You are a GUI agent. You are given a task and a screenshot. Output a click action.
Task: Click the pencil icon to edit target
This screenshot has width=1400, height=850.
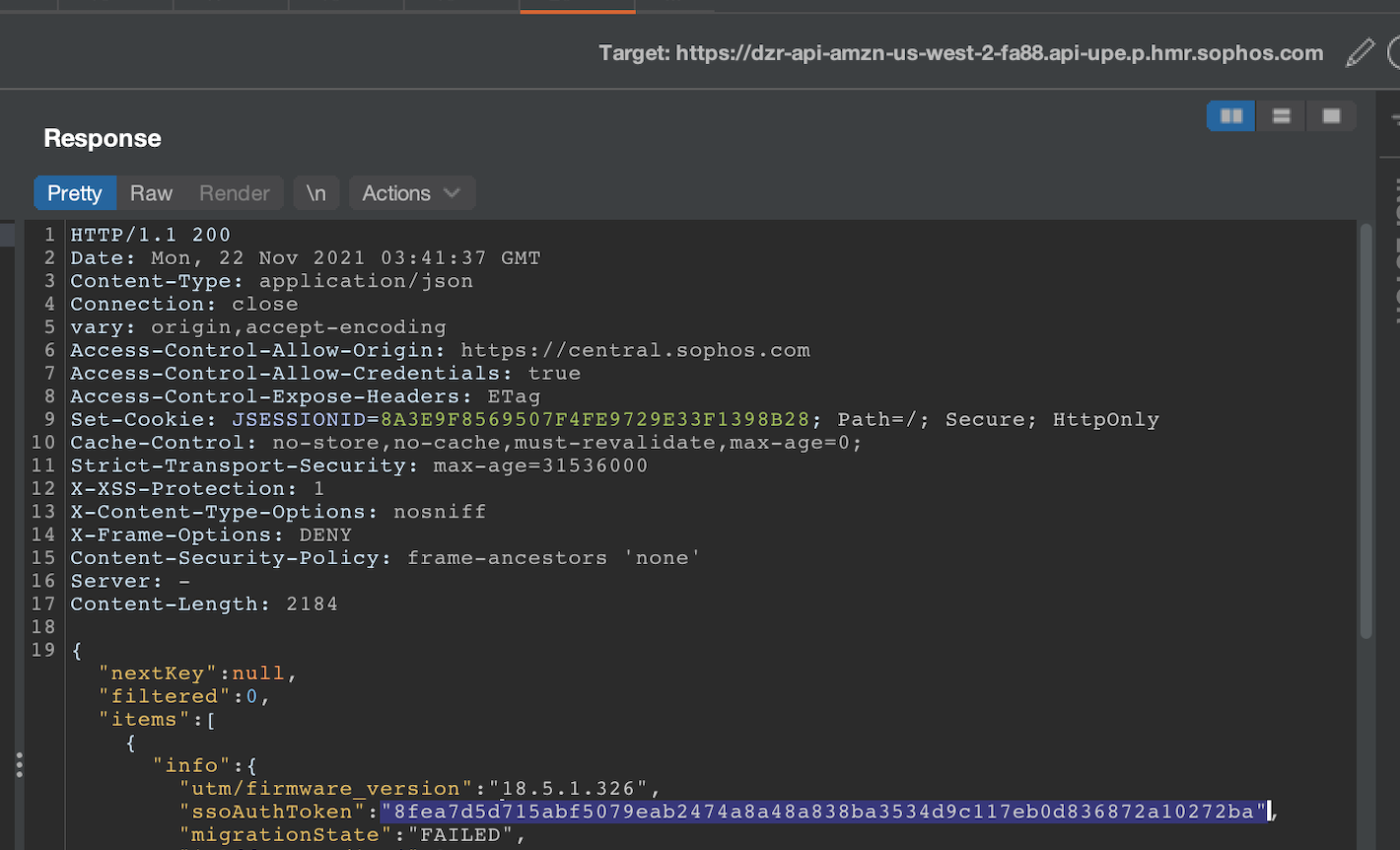pyautogui.click(x=1360, y=52)
